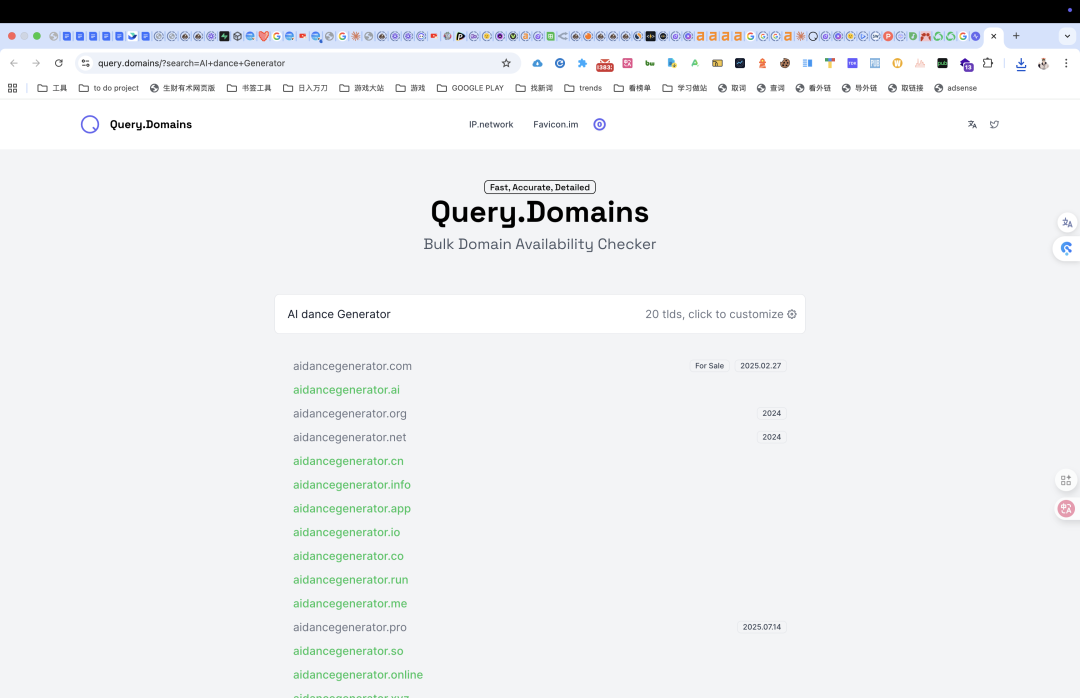Click the Query.Domains header brand text

point(151,125)
